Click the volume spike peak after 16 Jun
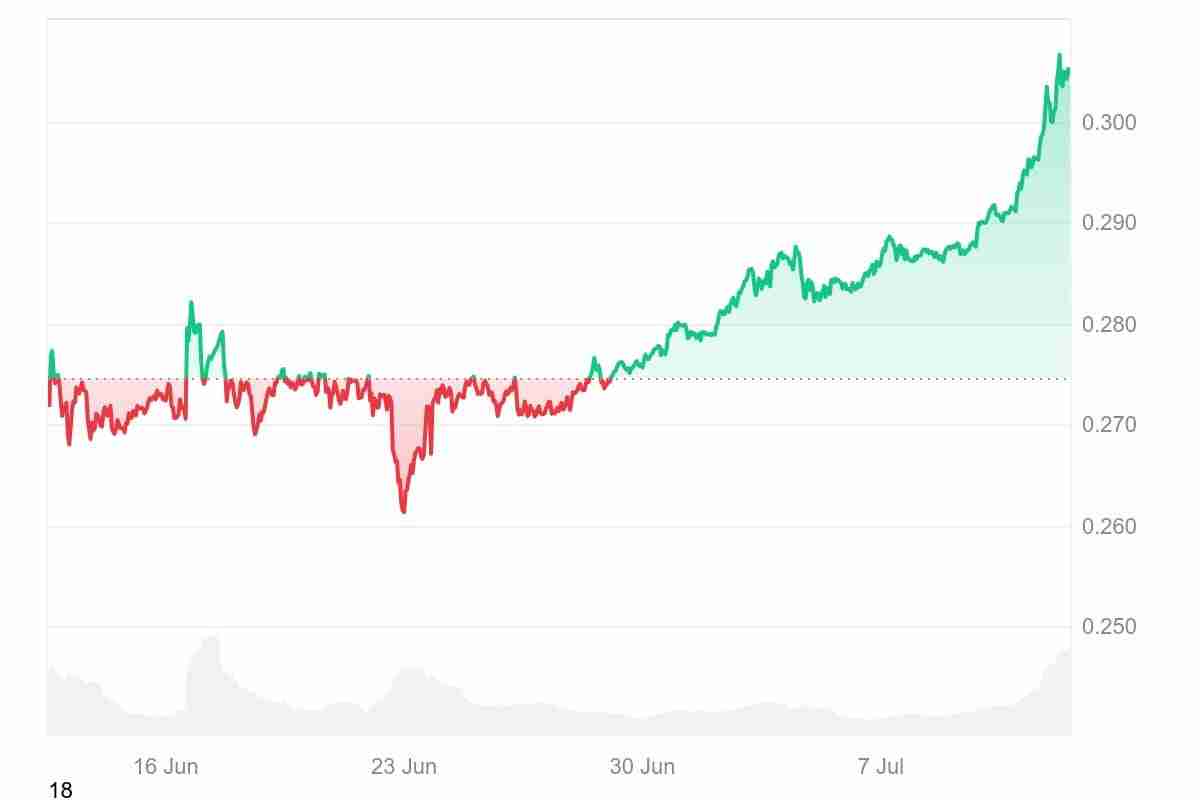This screenshot has width=1200, height=800. 210,638
